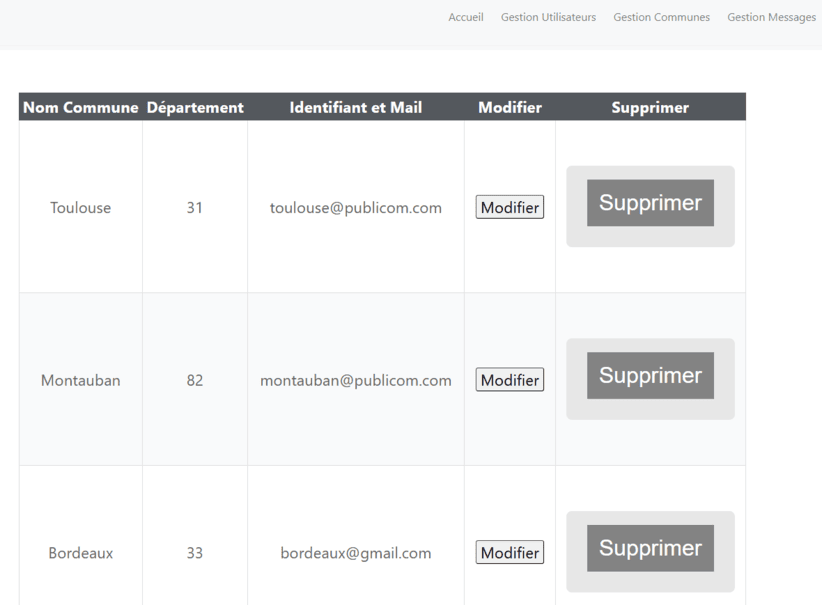Select the Bordeaux commune name cell
Screen dimensions: 822x605
(81, 553)
